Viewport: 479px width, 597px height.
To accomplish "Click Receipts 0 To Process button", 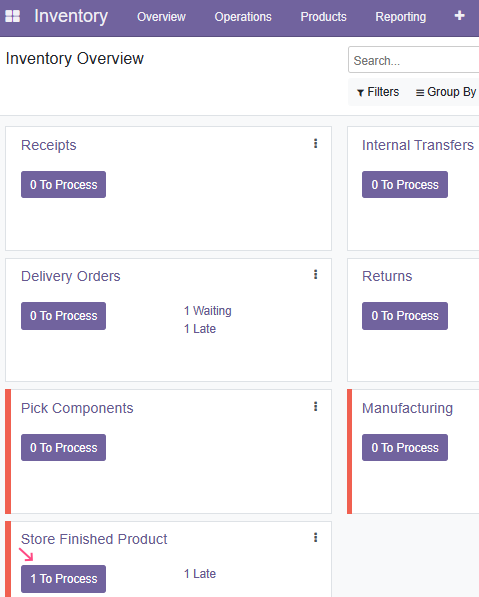I will (64, 185).
